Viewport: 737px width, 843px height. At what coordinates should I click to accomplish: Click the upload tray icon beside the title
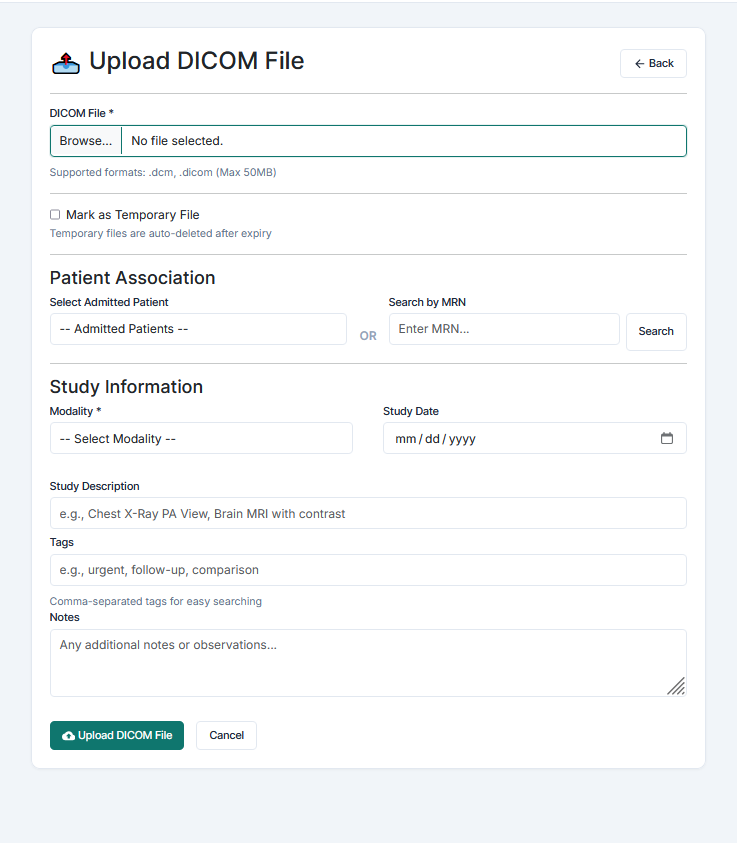(x=66, y=63)
